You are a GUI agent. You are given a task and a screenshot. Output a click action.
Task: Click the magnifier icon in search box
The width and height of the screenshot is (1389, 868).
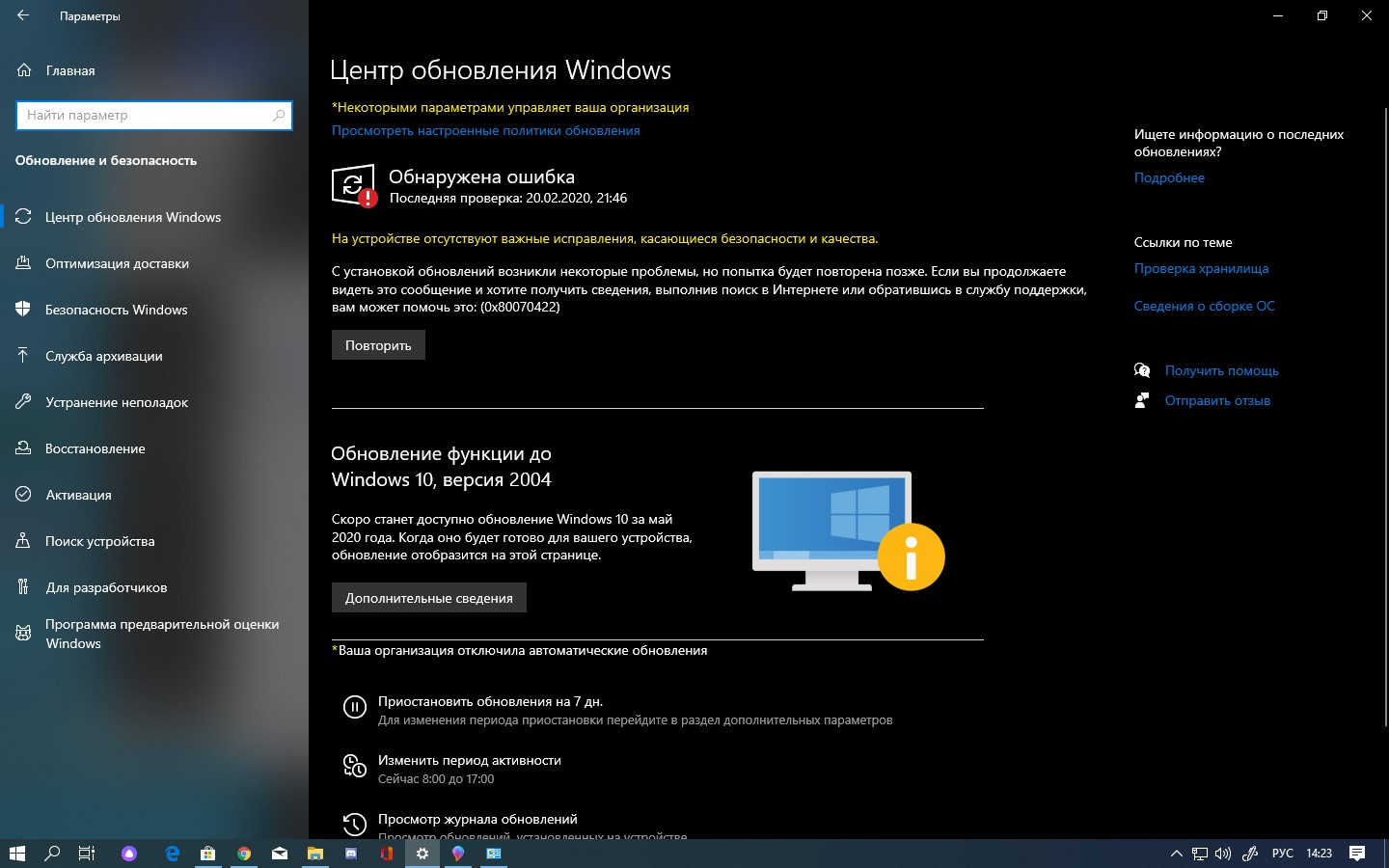click(x=279, y=115)
